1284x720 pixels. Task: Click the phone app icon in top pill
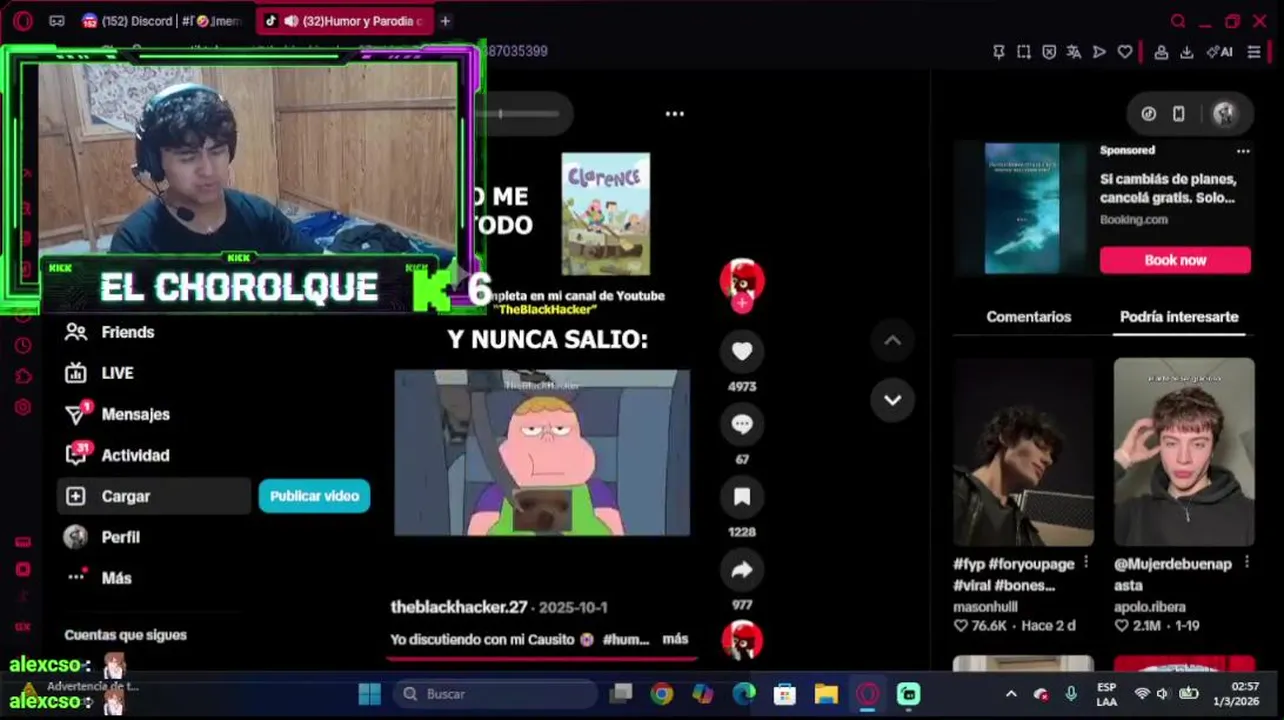(1179, 114)
